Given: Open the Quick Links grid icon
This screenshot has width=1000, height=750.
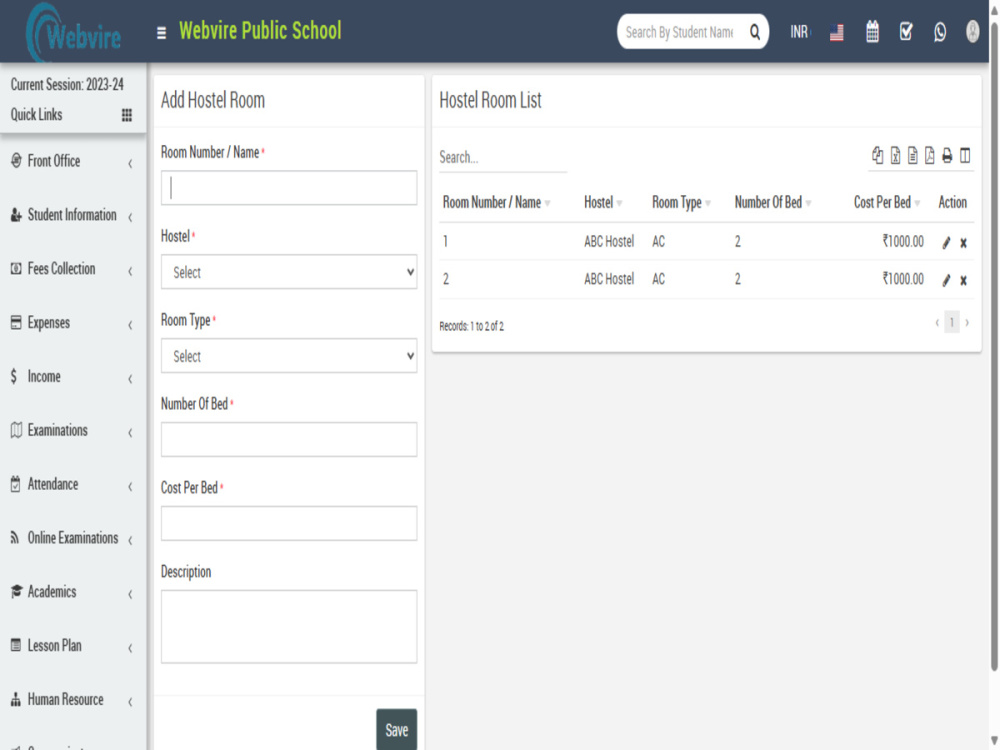Looking at the screenshot, I should point(127,115).
